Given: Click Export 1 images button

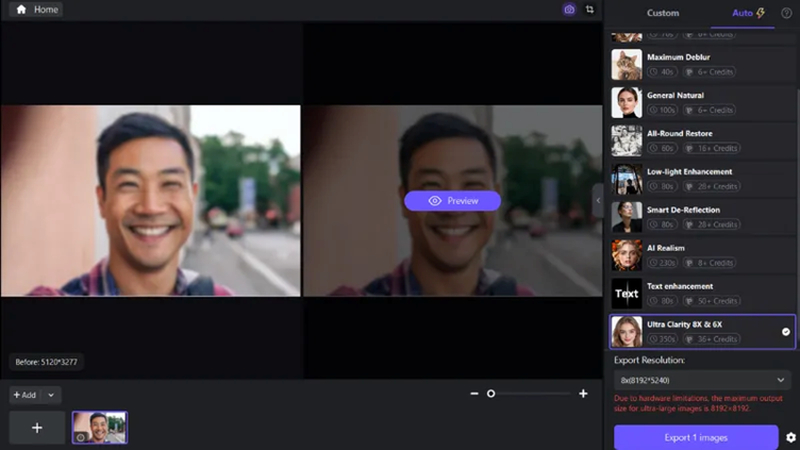Looking at the screenshot, I should coord(696,437).
